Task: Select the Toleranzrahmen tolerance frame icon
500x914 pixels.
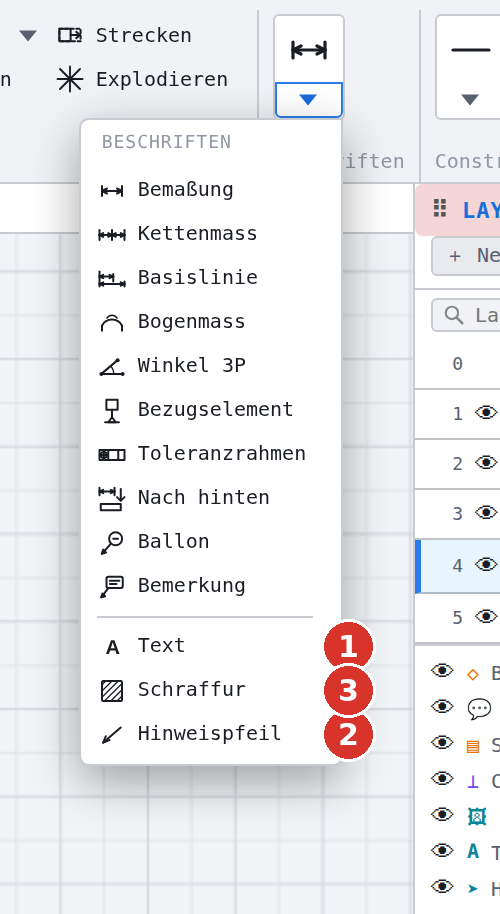Action: click(x=112, y=455)
